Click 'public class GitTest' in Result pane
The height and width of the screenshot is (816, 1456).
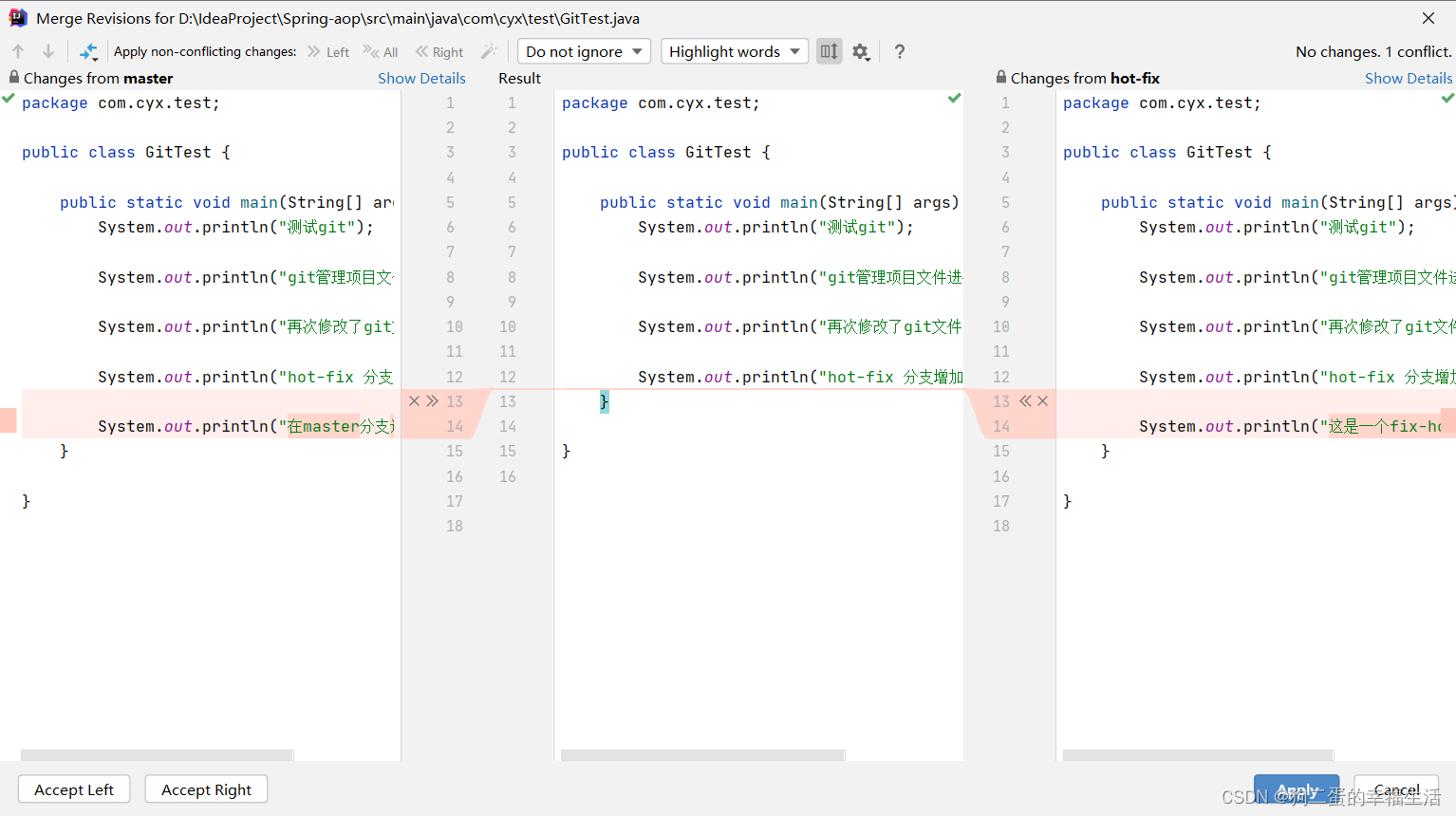666,152
